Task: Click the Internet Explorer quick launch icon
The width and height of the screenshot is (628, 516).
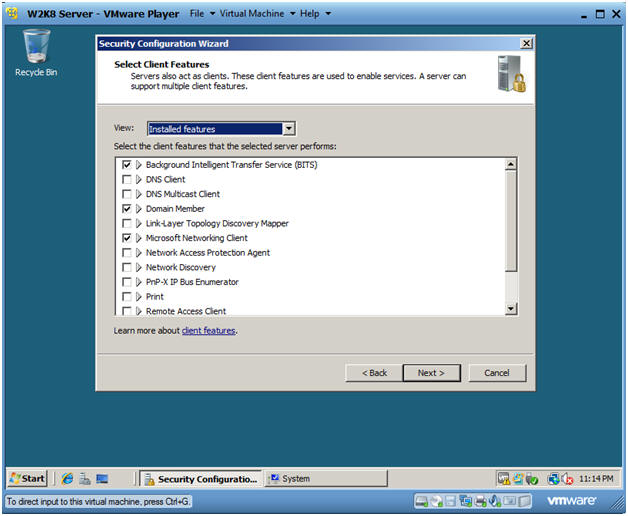Action: (67, 478)
